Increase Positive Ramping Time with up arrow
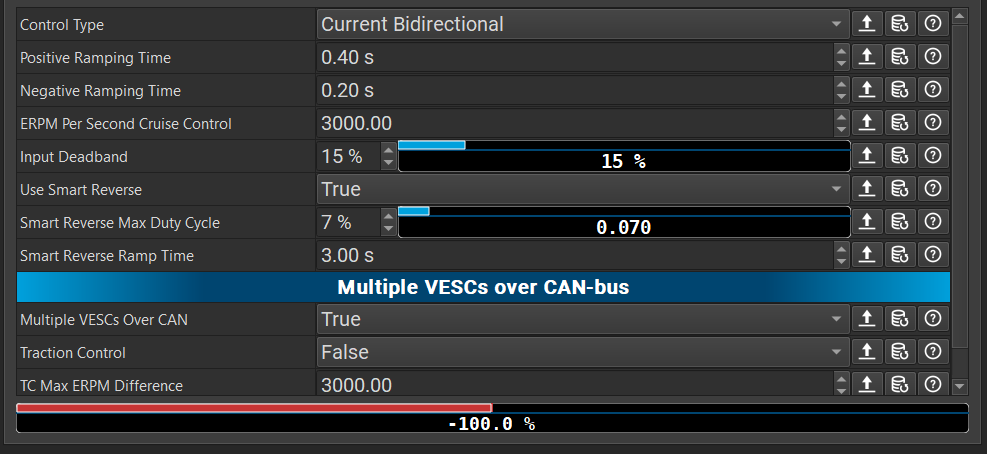Image resolution: width=987 pixels, height=454 pixels. [840, 51]
